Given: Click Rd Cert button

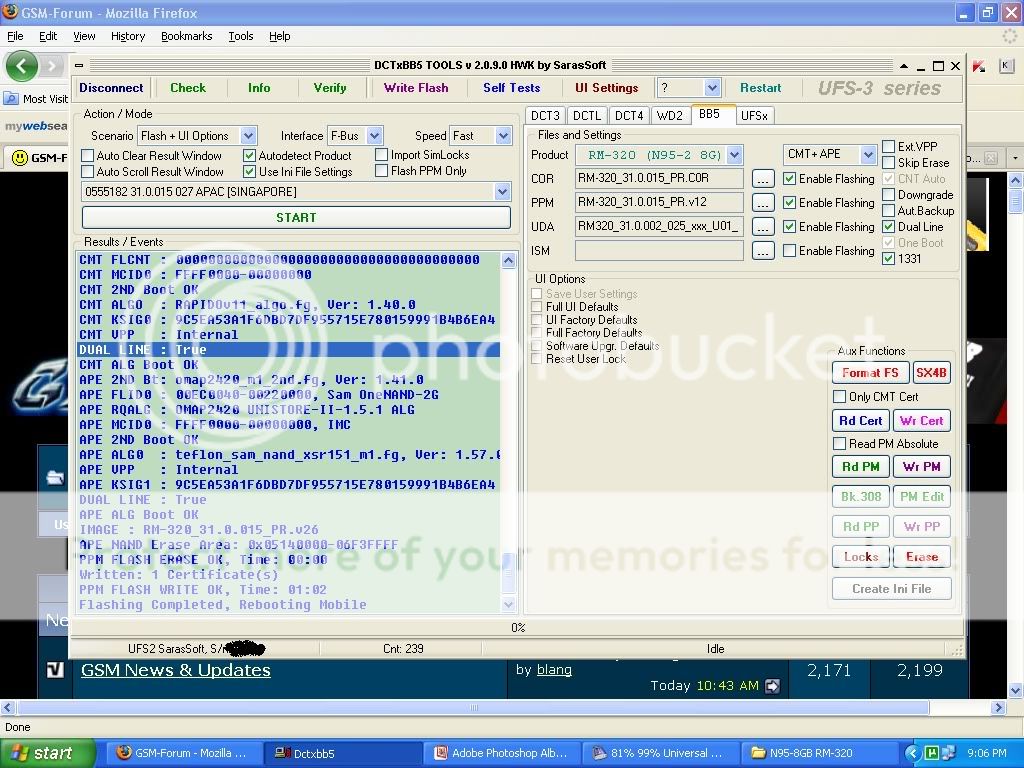Looking at the screenshot, I should [861, 421].
